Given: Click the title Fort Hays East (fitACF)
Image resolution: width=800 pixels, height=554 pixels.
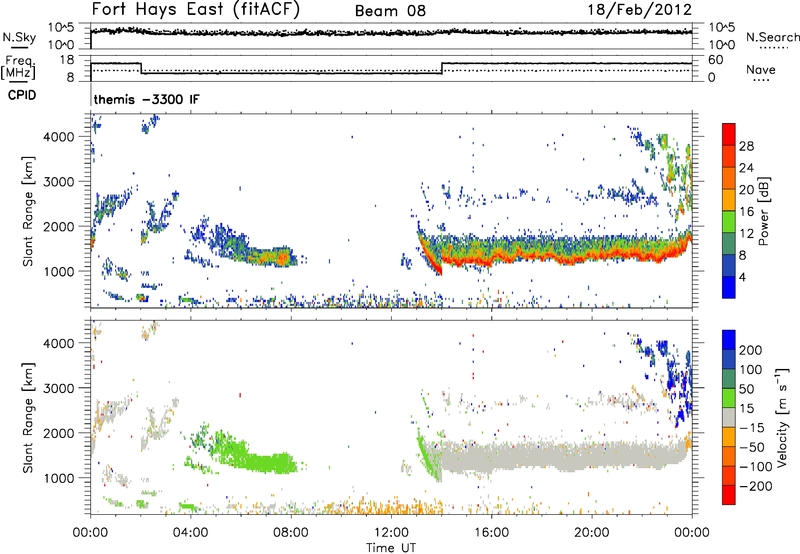Looking at the screenshot, I should coord(196,10).
